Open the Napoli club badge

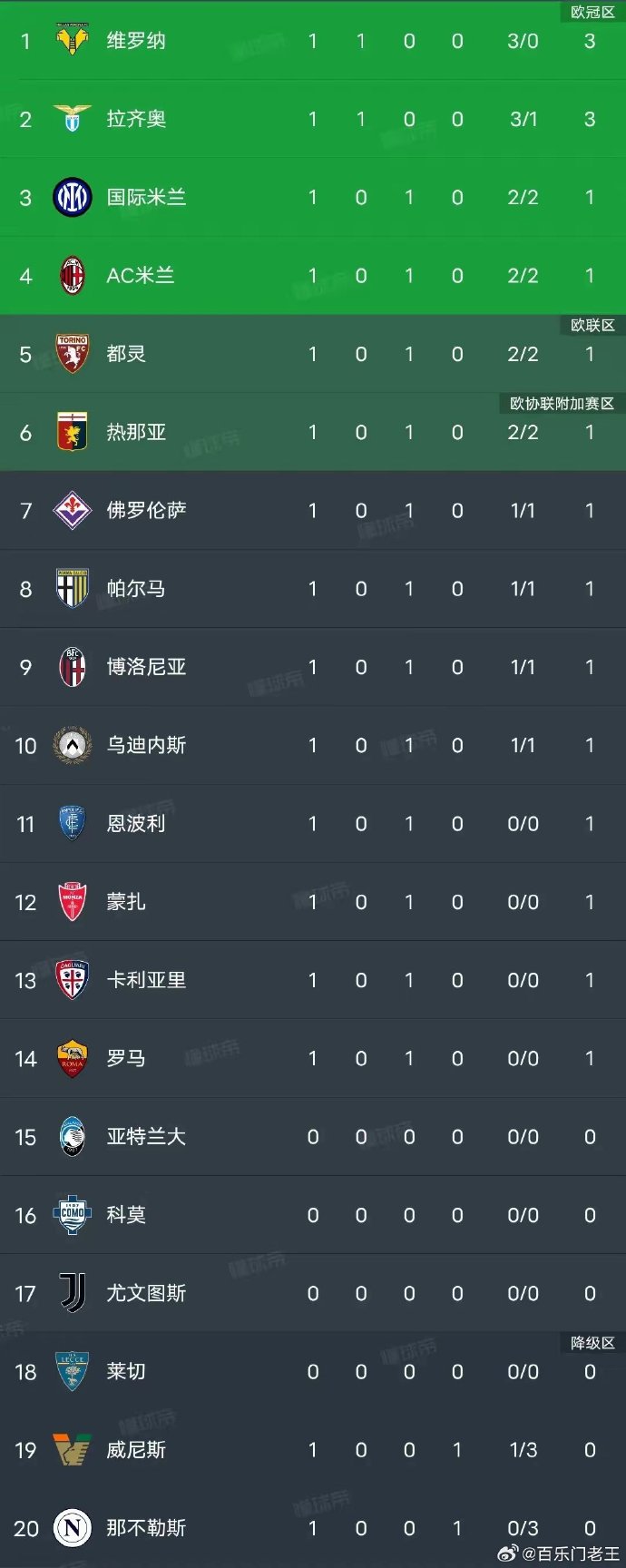pos(72,1529)
